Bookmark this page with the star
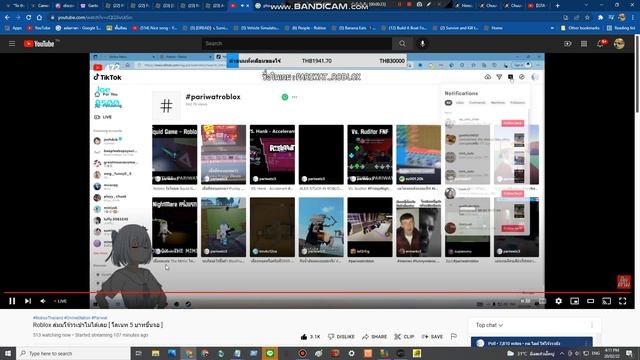Viewport: 640px width, 360px height. [587, 18]
